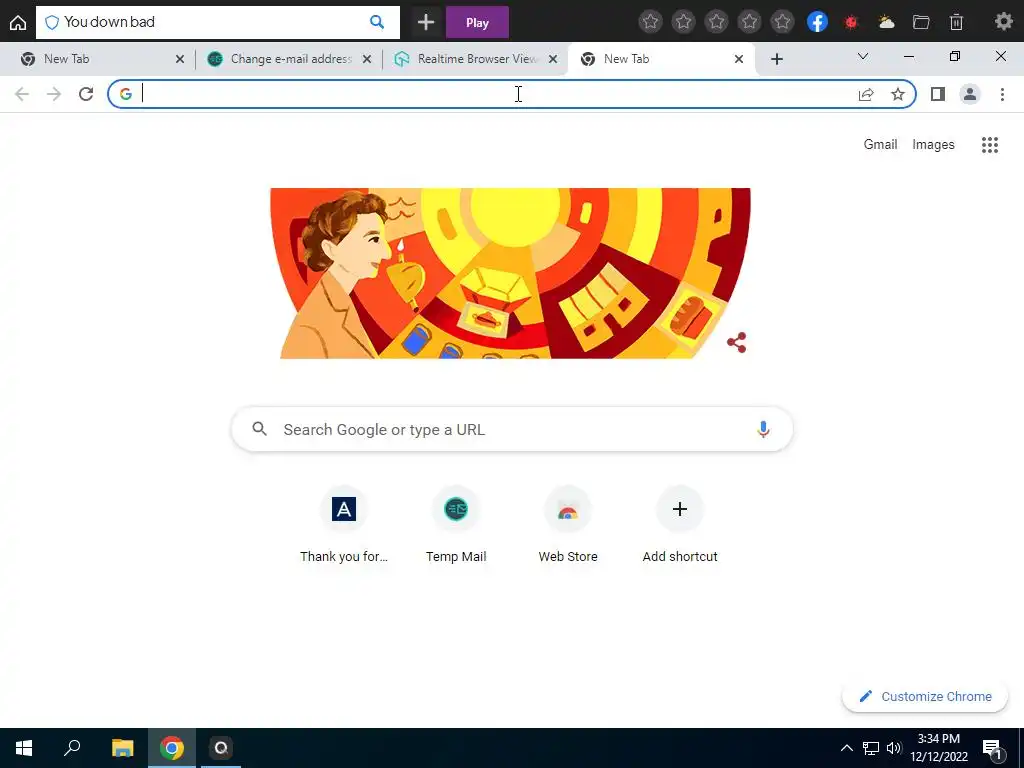Open Windows taskbar search
1024x768 pixels.
[x=72, y=748]
